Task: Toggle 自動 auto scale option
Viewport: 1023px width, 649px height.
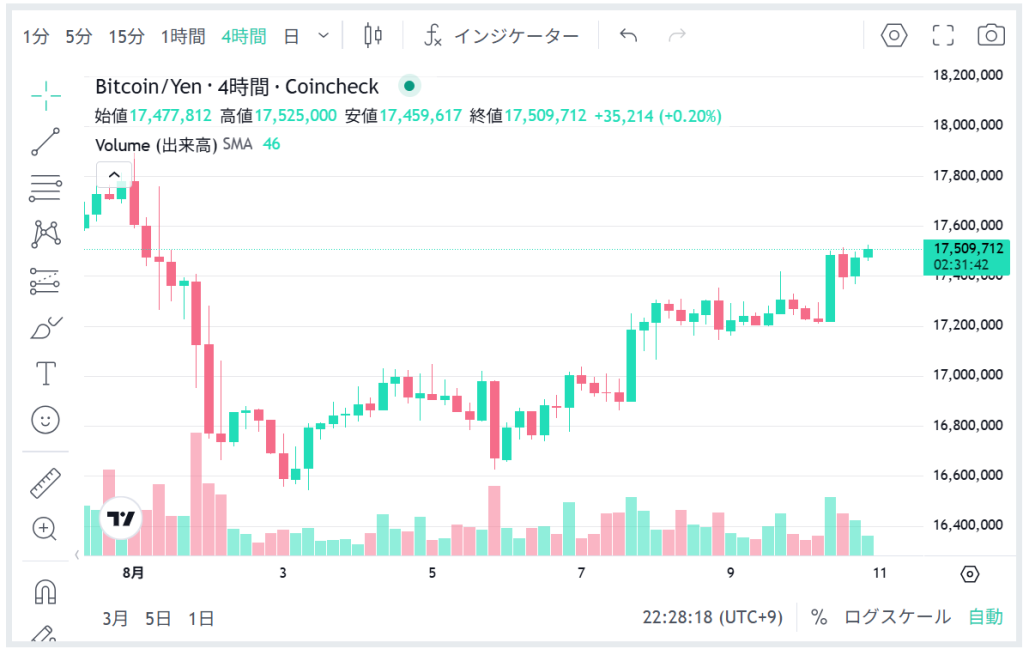Action: [x=985, y=617]
